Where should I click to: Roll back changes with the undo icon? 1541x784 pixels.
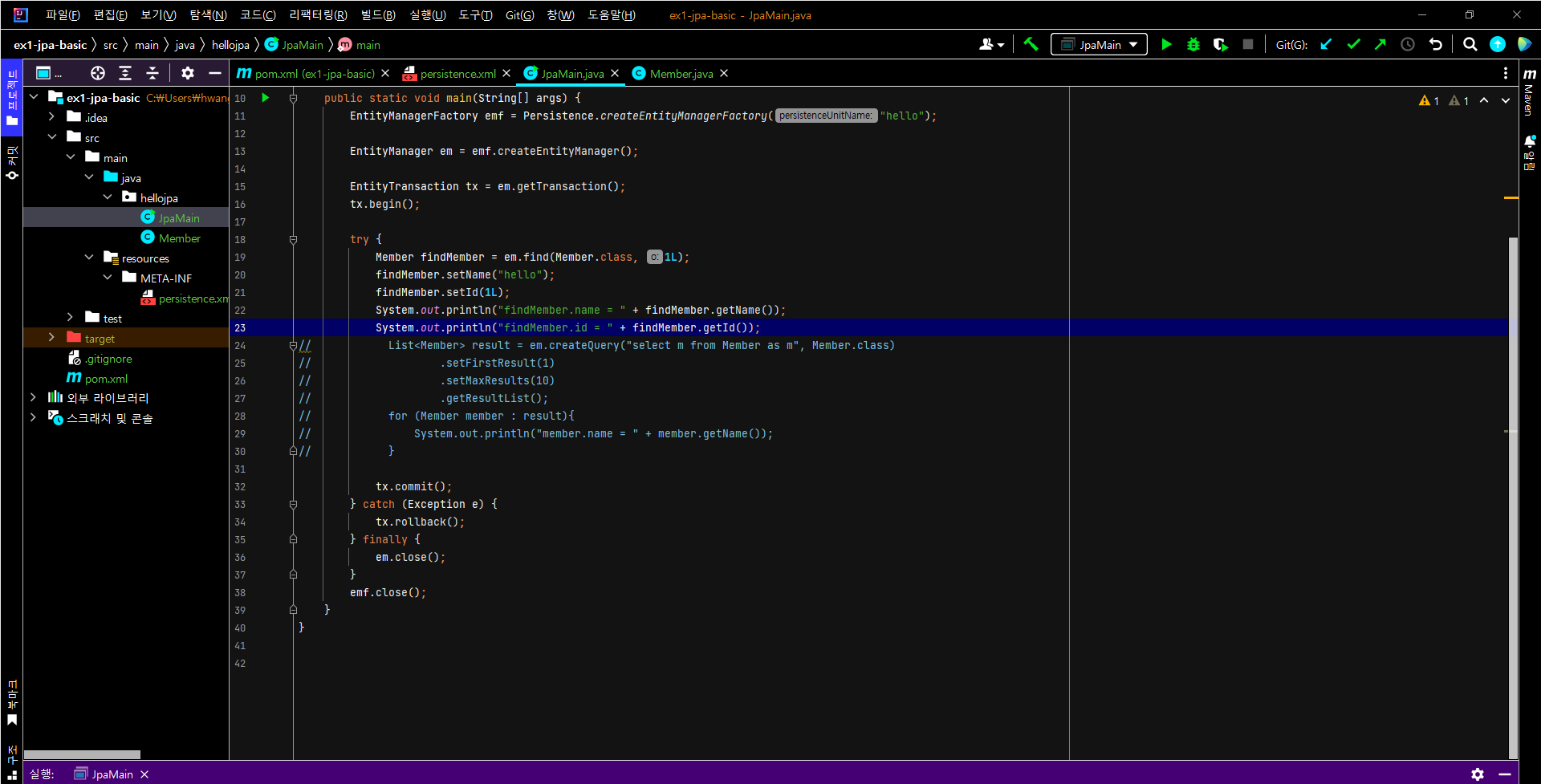point(1436,45)
